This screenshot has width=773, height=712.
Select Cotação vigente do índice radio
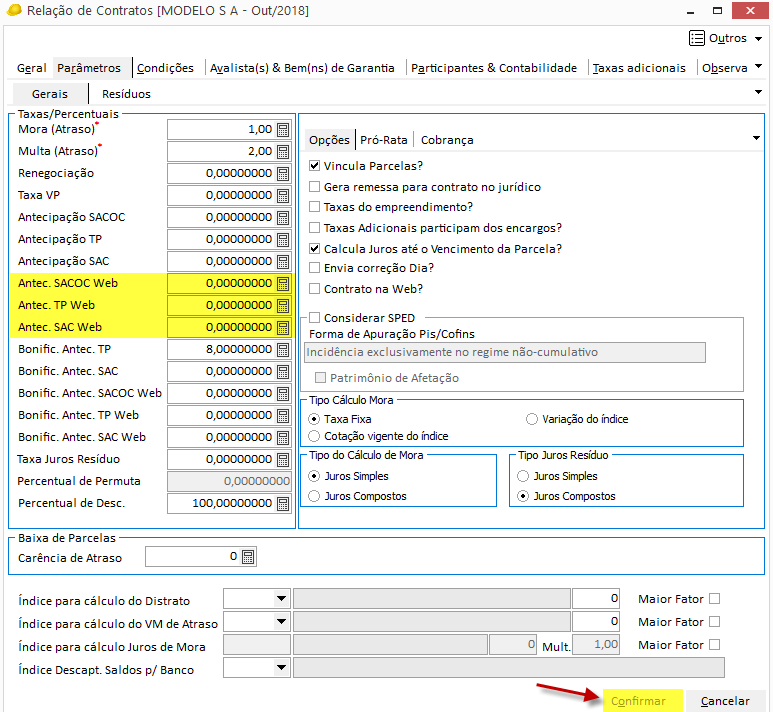[314, 436]
